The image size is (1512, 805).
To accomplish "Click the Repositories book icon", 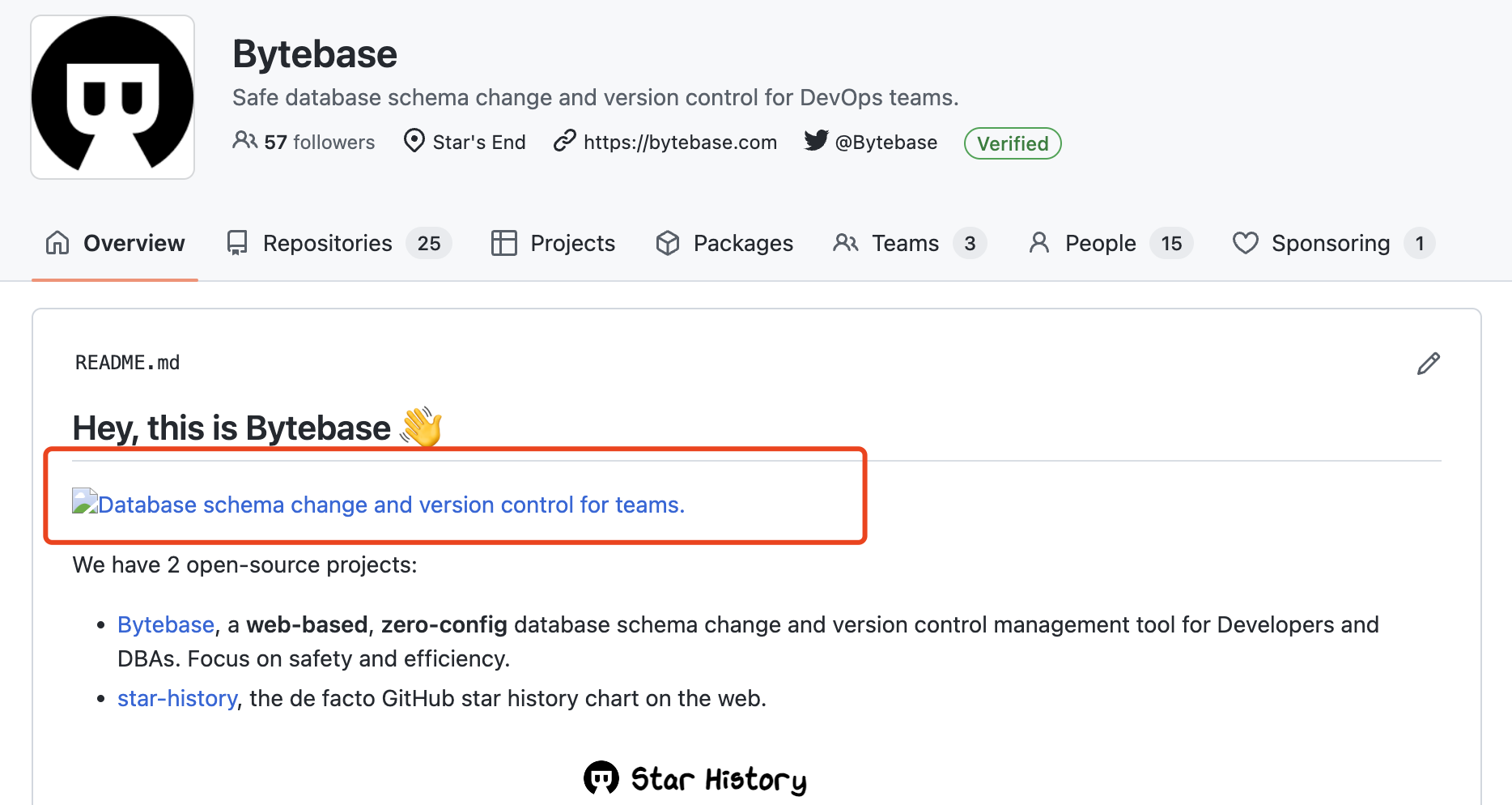I will point(237,243).
